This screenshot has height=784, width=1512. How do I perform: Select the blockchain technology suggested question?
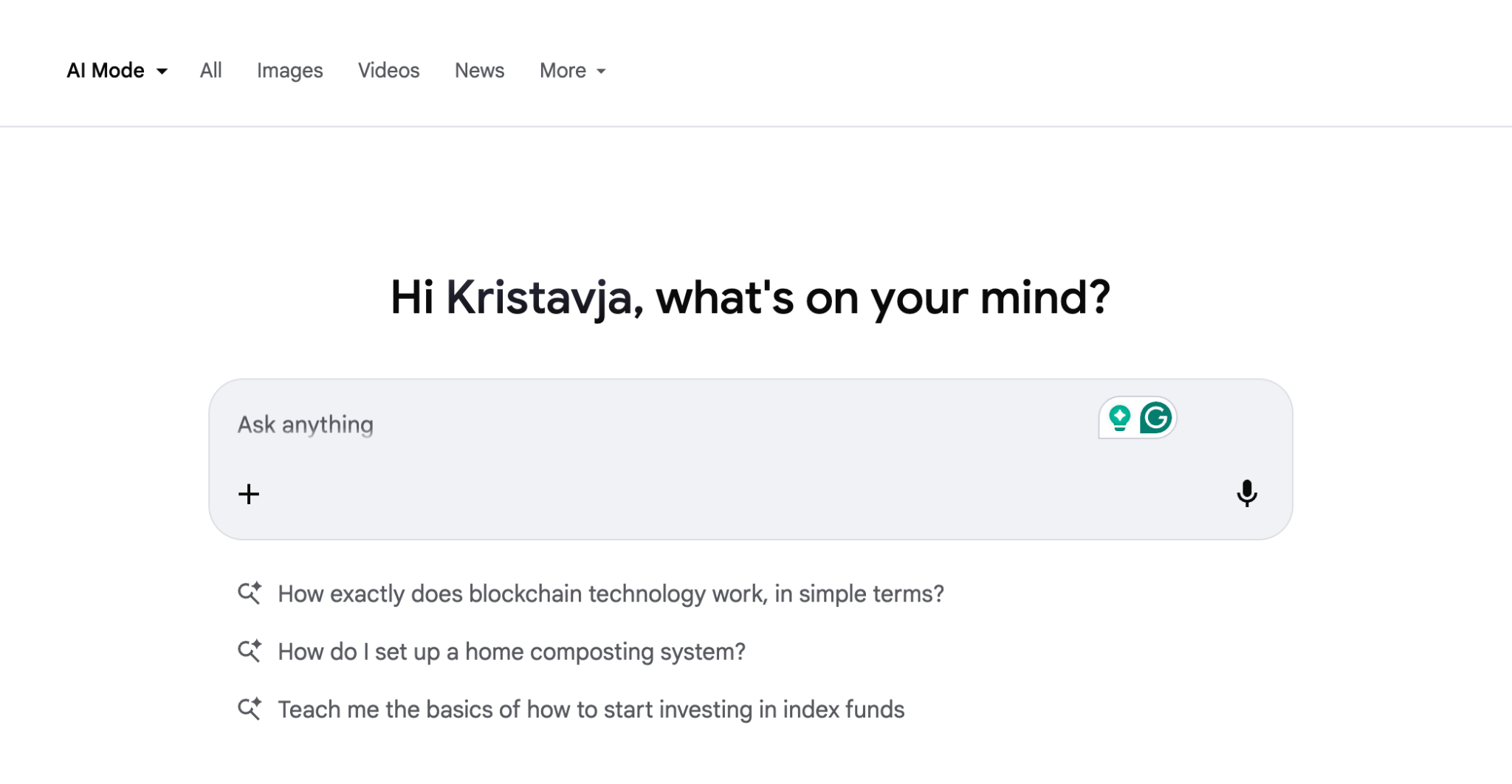611,594
